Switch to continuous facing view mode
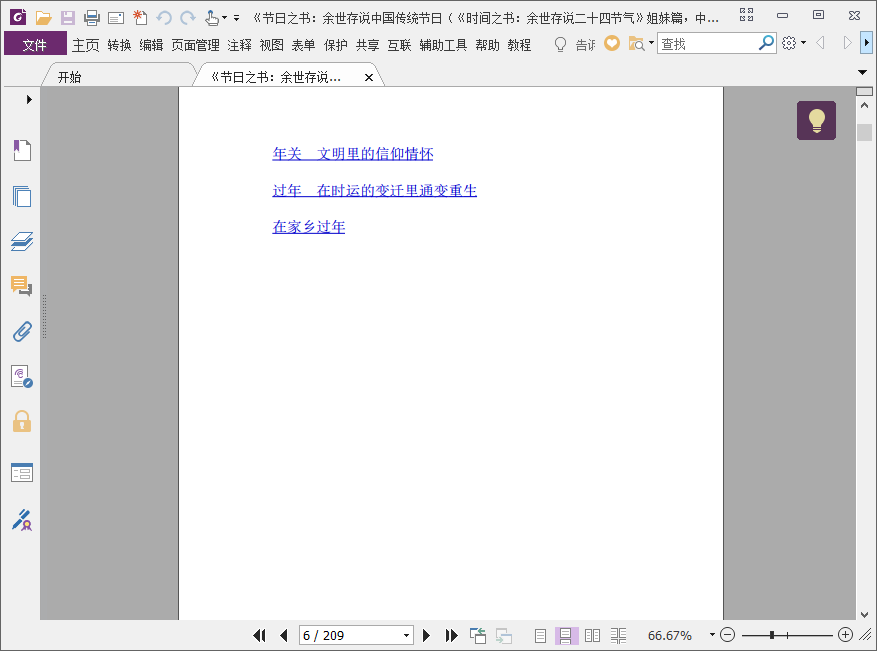The height and width of the screenshot is (651, 877). click(618, 635)
